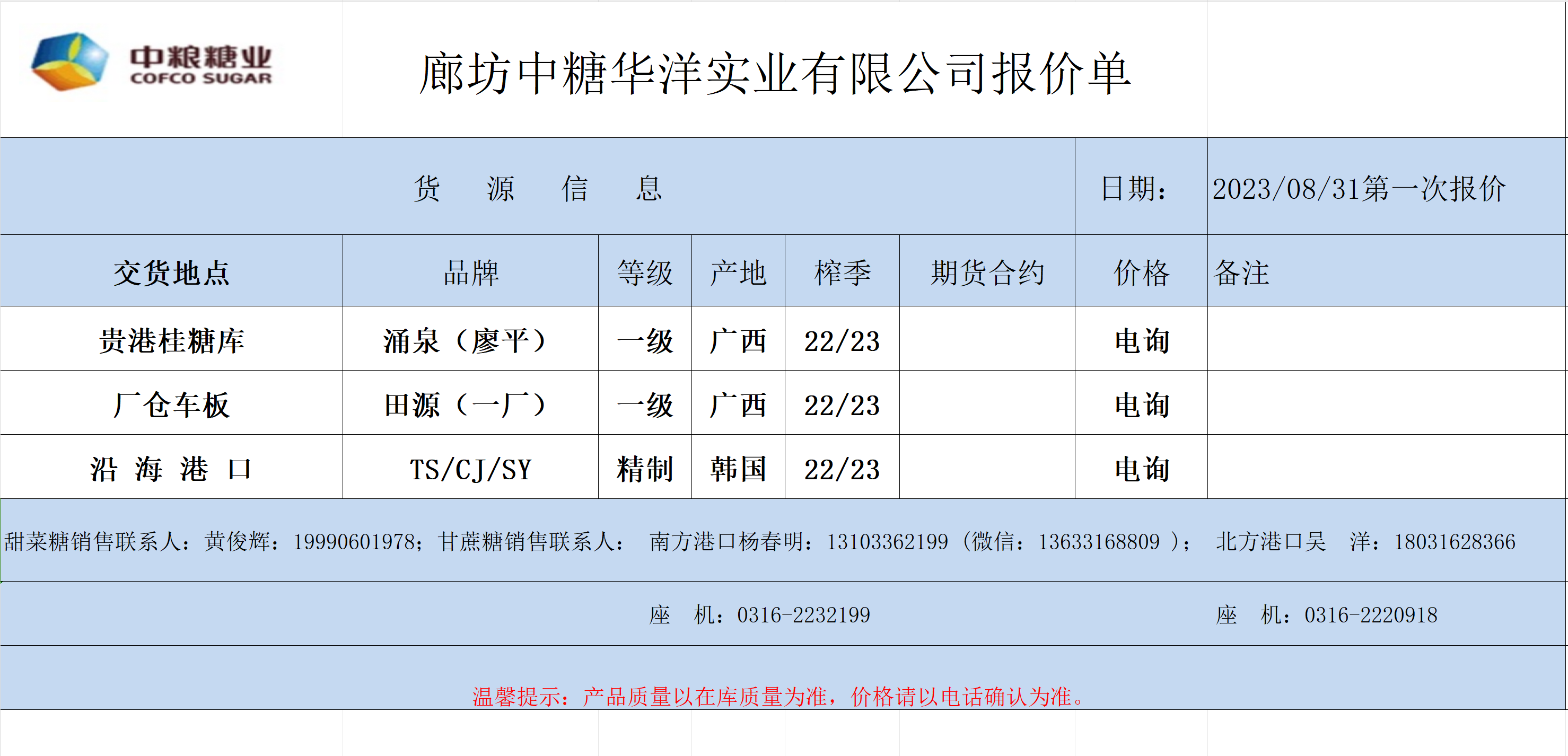Click the 田源（一厂） brand cell

pos(470,405)
